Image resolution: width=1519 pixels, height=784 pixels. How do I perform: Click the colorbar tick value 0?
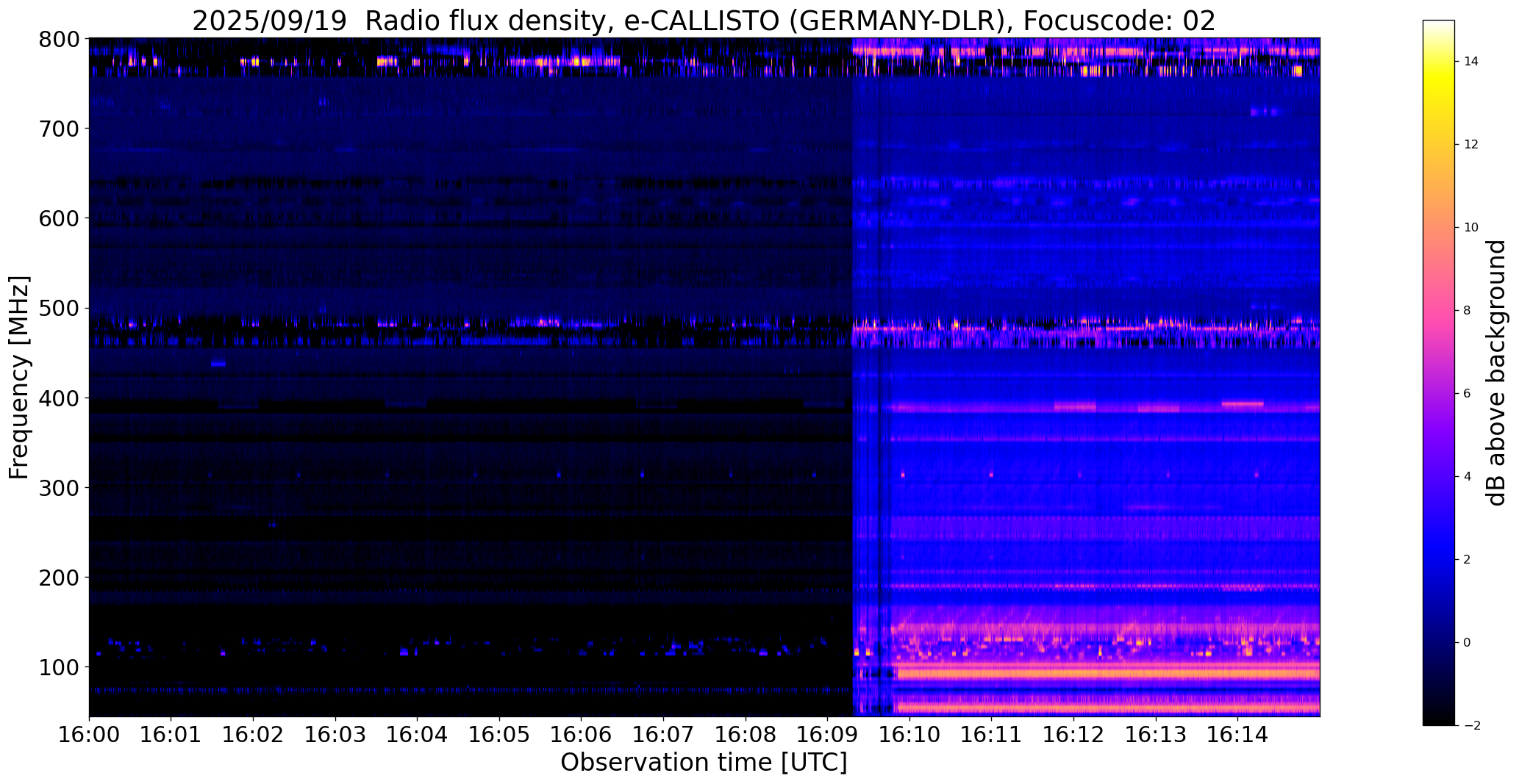pos(1468,643)
